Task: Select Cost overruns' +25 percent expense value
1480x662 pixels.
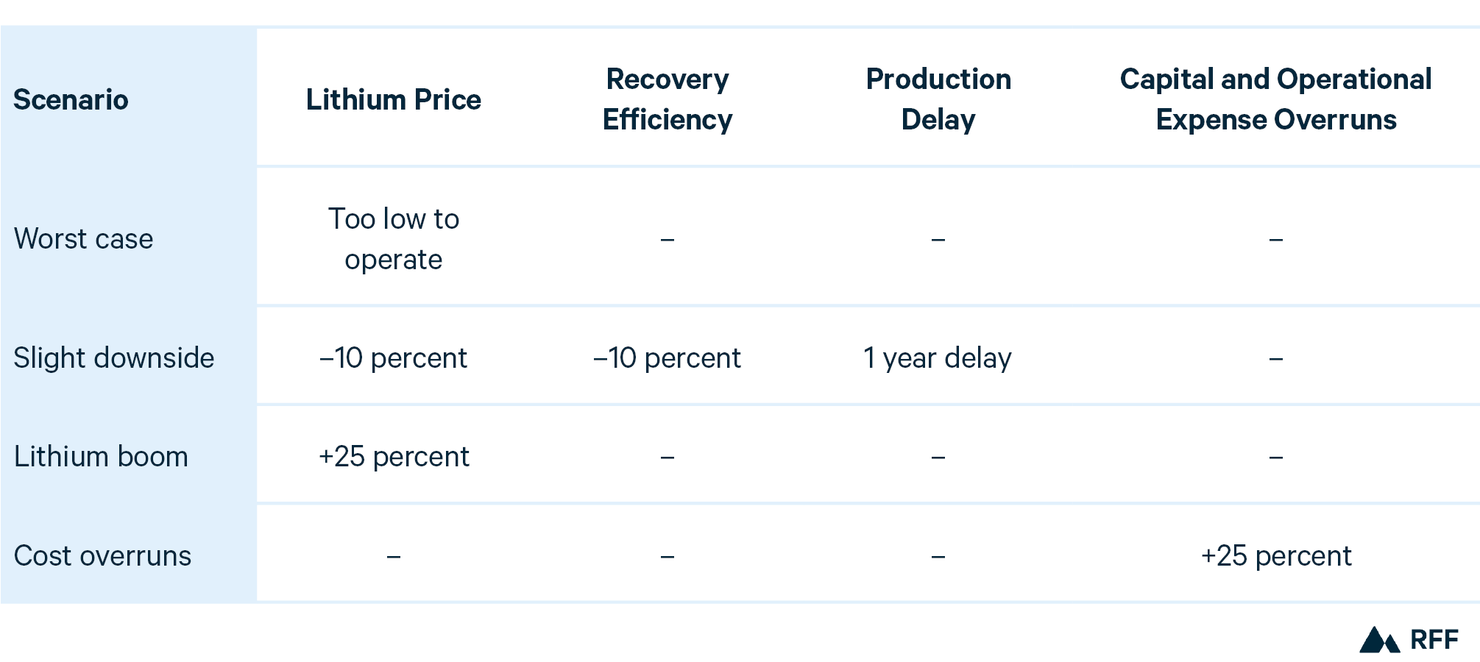Action: 1276,556
